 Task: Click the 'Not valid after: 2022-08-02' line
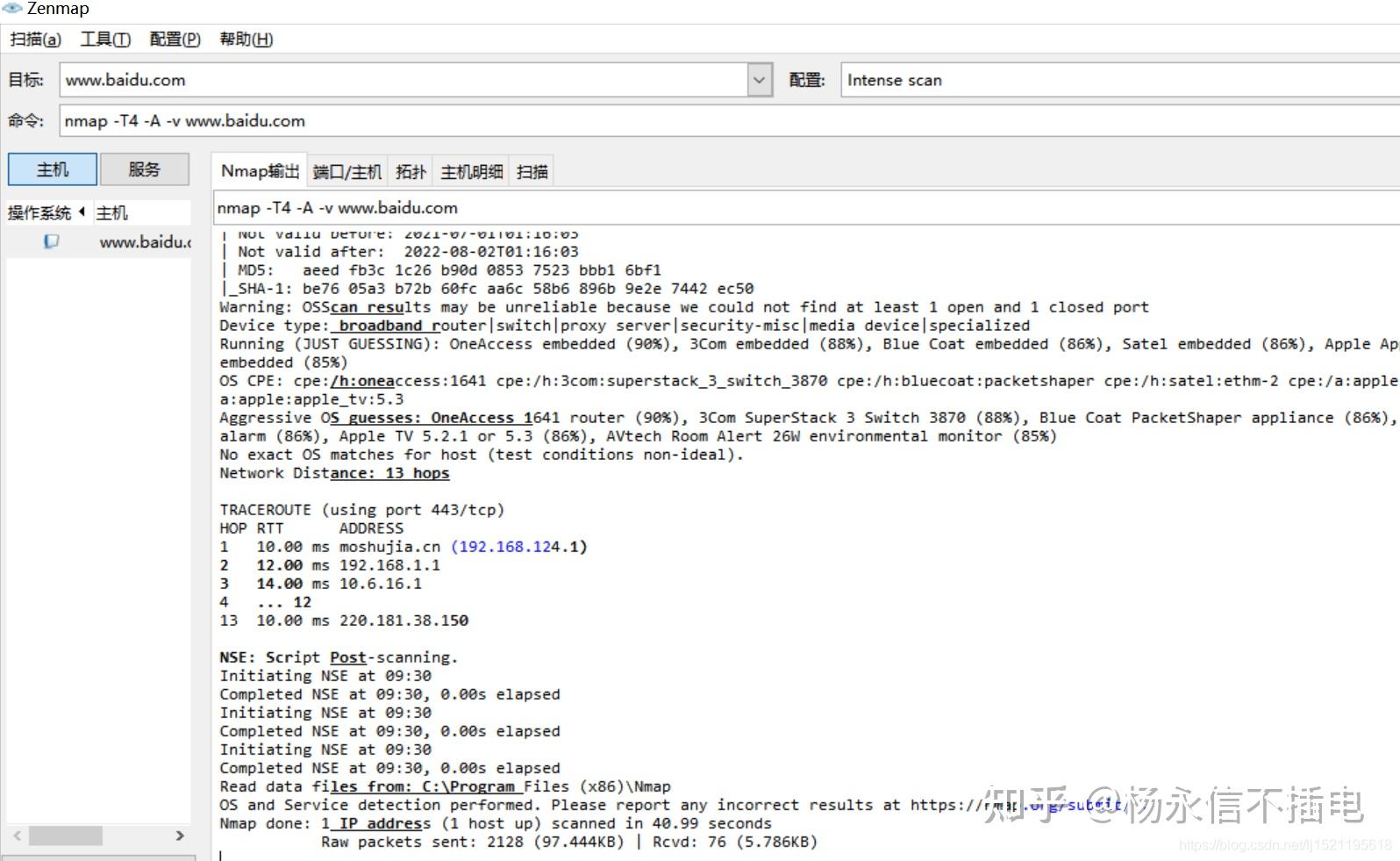coord(401,252)
